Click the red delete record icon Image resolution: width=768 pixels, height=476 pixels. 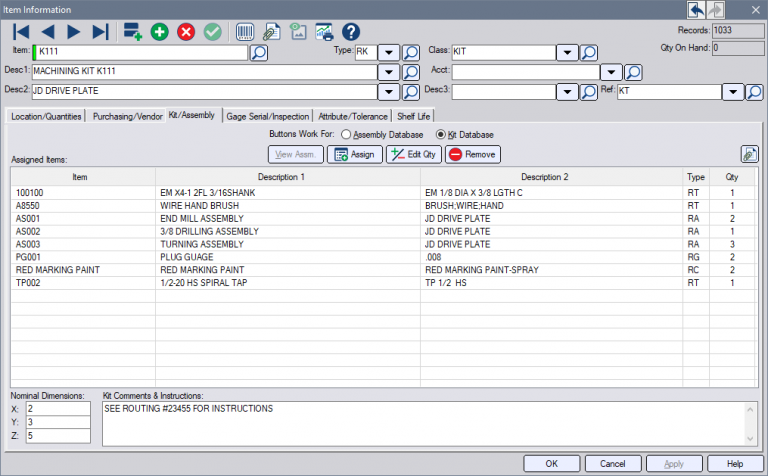pos(186,32)
